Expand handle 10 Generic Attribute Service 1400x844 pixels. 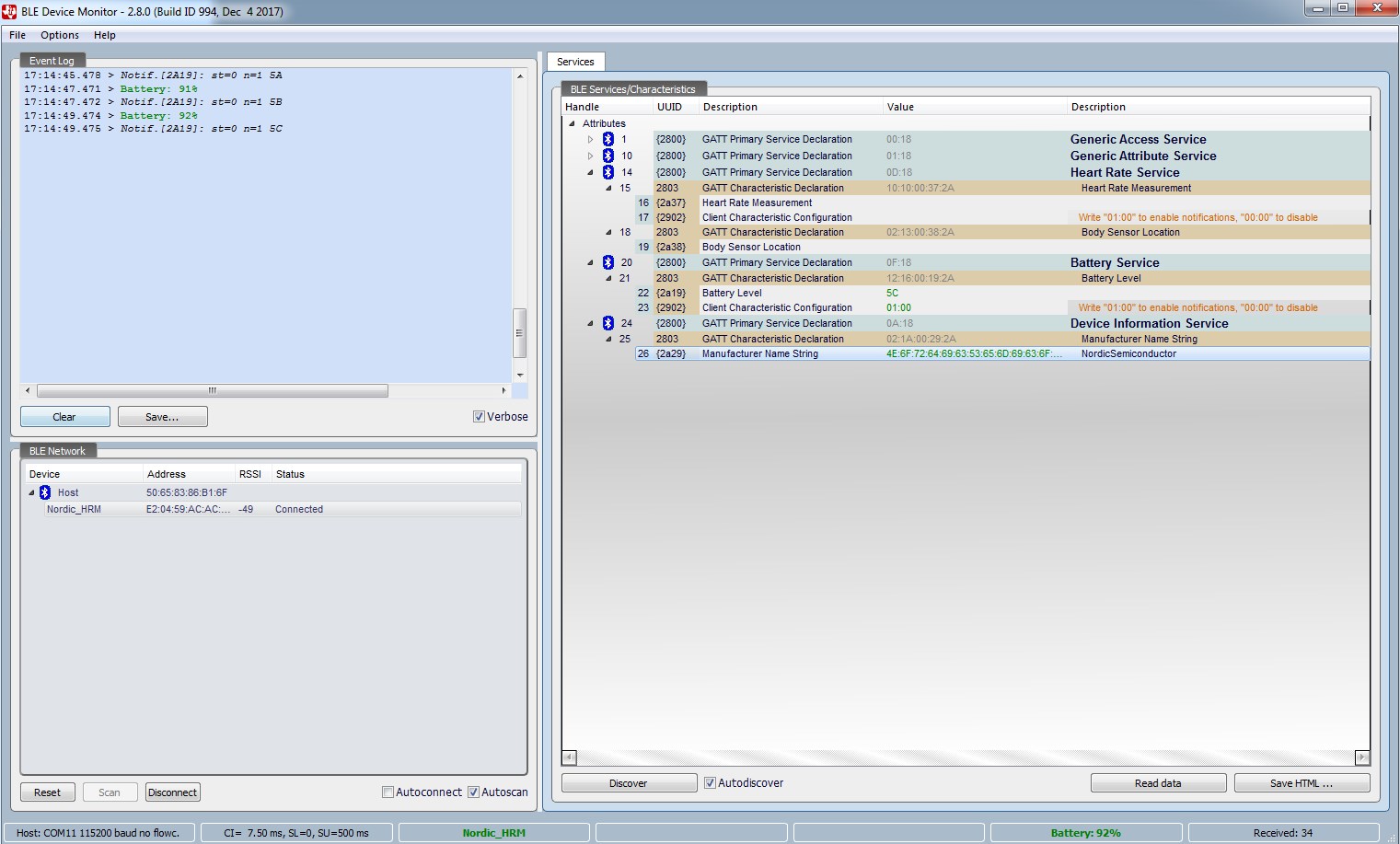coord(590,156)
